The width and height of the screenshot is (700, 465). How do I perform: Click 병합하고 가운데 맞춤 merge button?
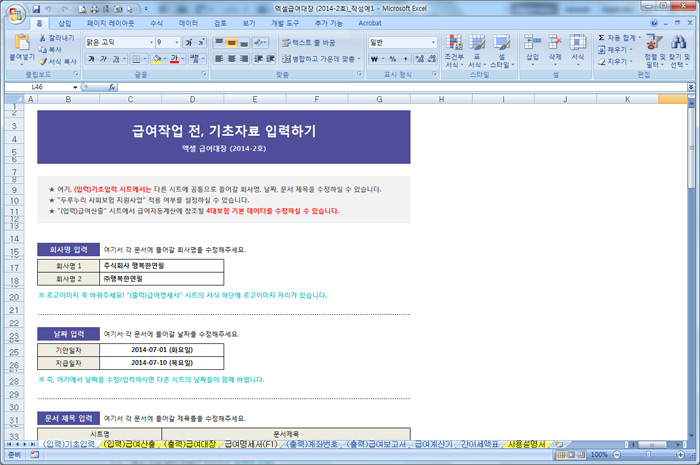(x=321, y=59)
